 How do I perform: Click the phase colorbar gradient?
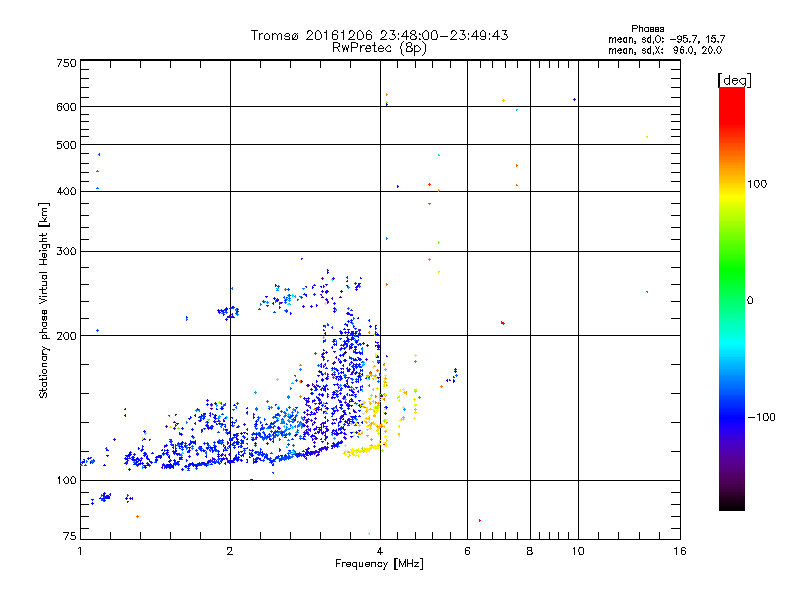coord(732,298)
